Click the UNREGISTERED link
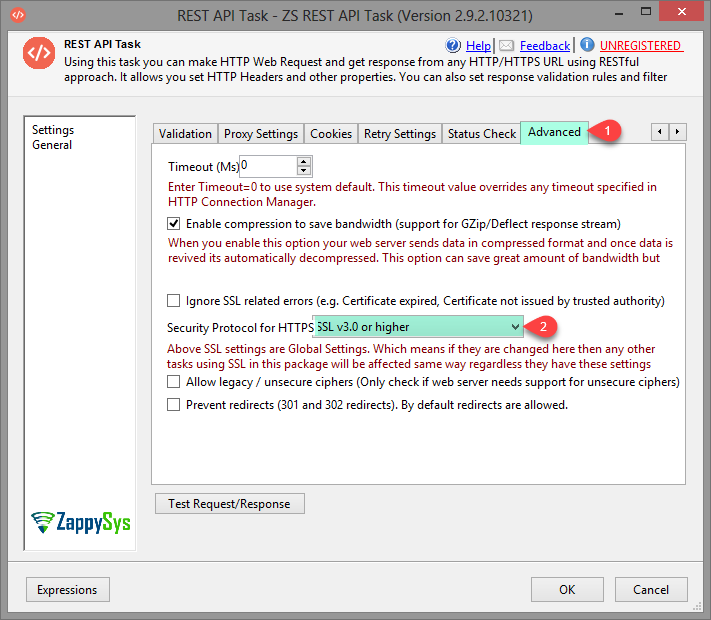Viewport: 711px width, 620px height. (640, 46)
